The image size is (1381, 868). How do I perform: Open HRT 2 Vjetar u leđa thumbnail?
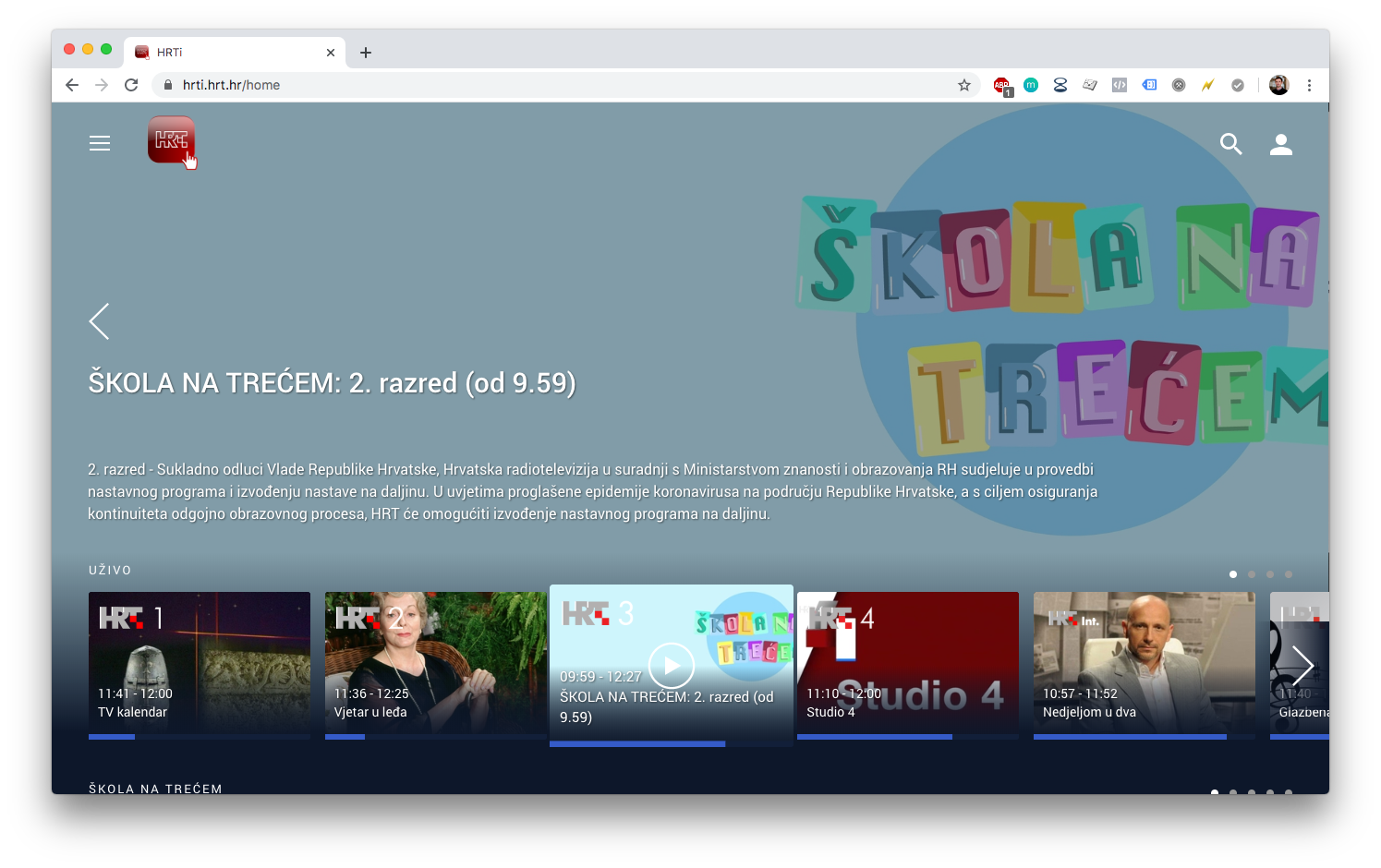(435, 663)
